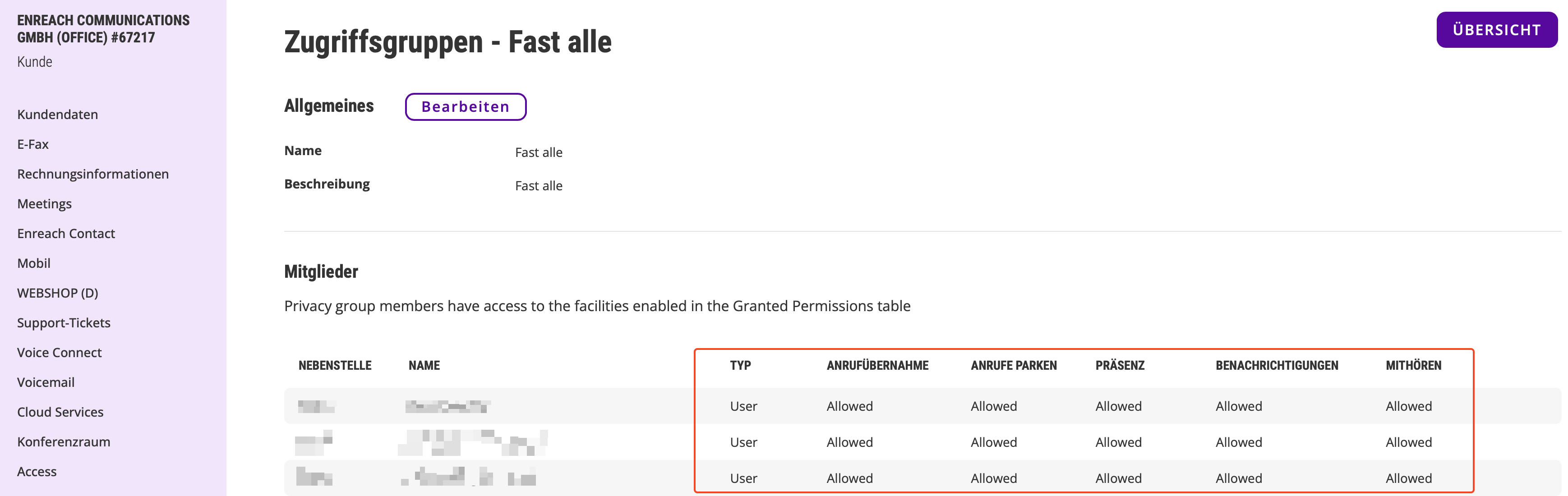Open the E-Fax sidebar entry
This screenshot has height=496, width=1568.
tap(33, 144)
